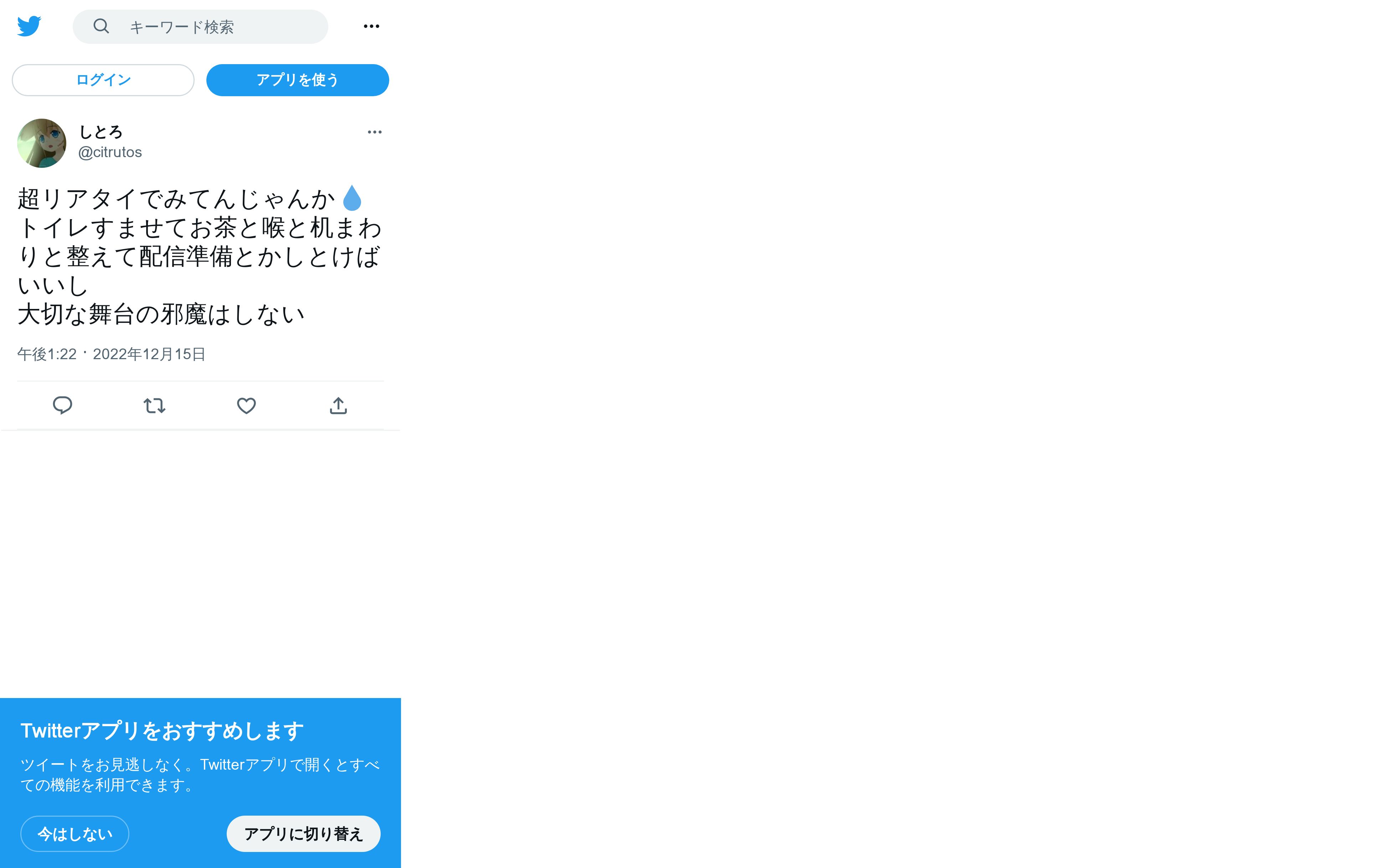Like the tweet with the heart icon

coord(246,406)
